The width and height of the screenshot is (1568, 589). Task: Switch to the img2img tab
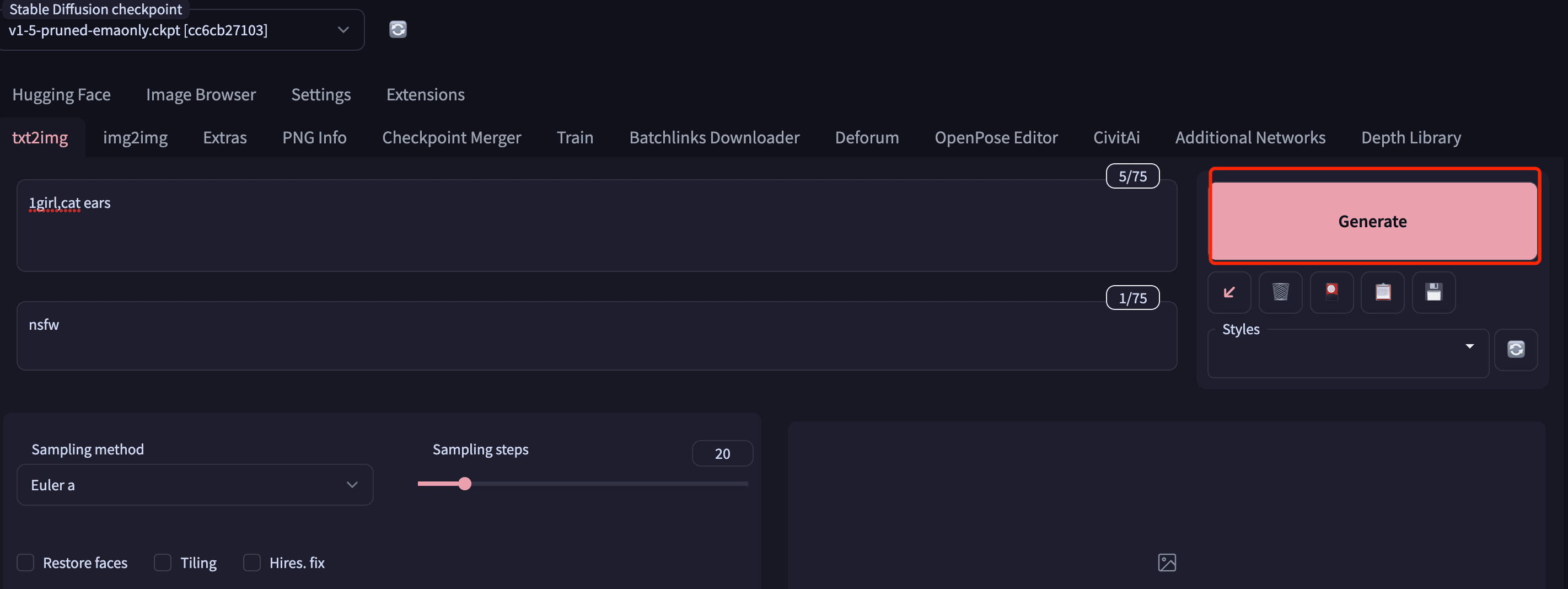point(135,138)
